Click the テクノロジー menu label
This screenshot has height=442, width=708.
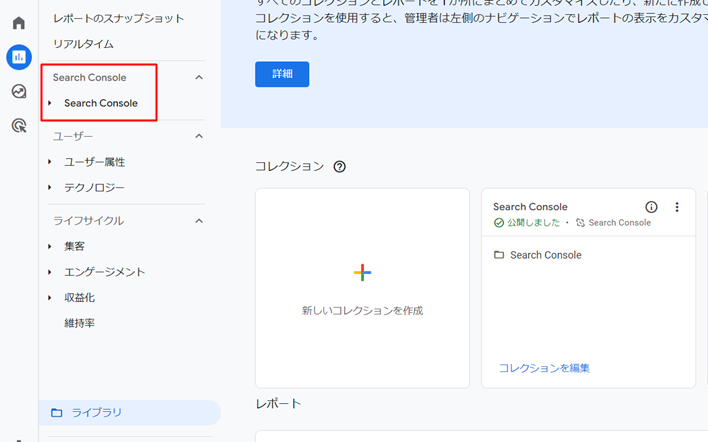(x=94, y=187)
